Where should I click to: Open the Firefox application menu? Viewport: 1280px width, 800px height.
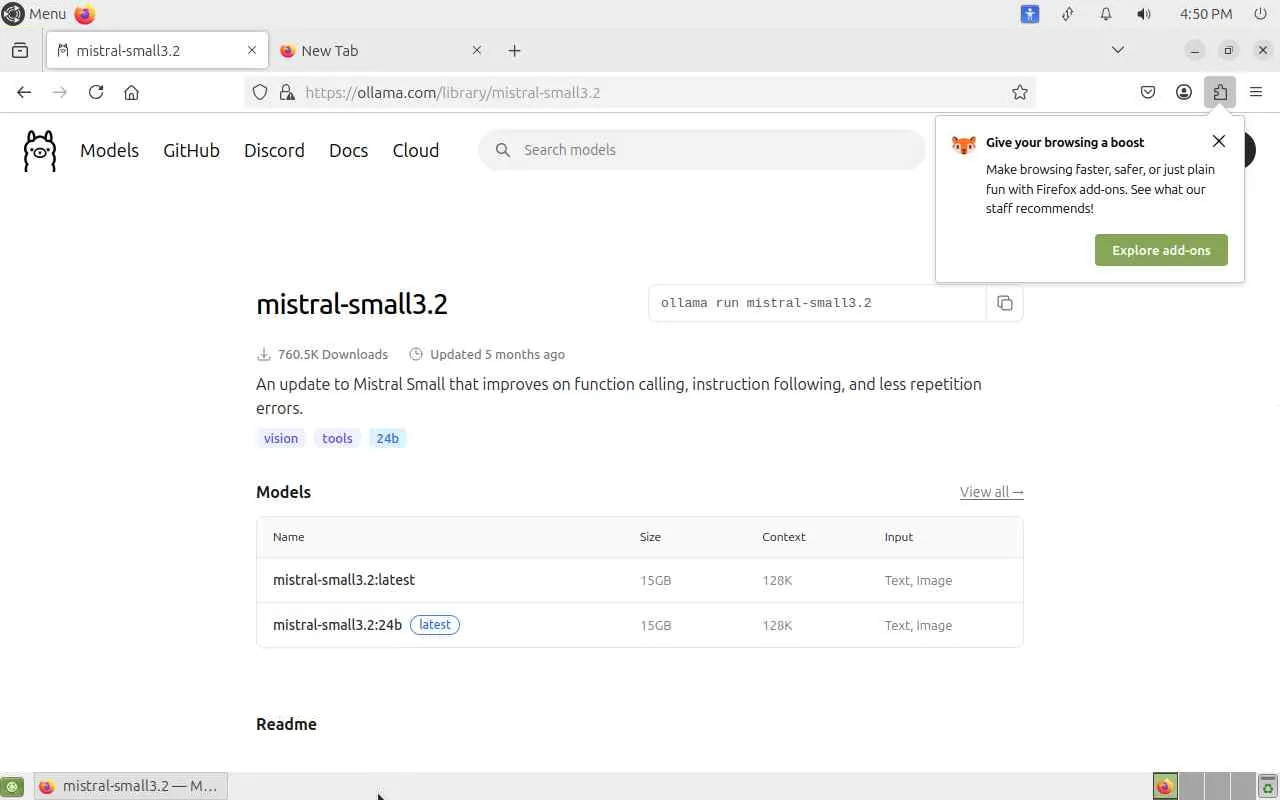[x=1256, y=92]
